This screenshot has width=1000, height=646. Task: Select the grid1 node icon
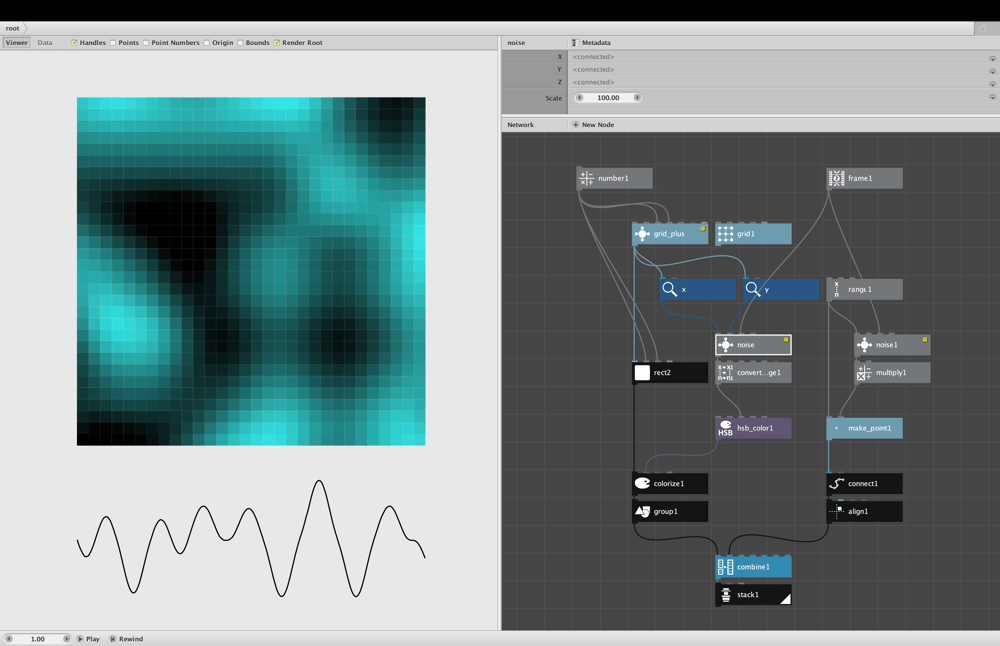(x=725, y=234)
